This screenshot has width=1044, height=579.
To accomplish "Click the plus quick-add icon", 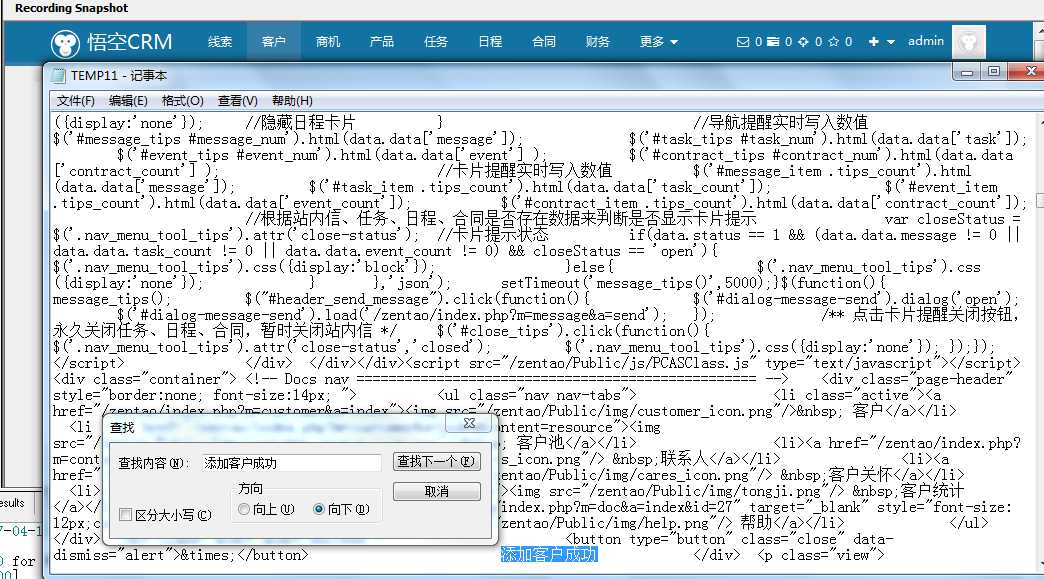I will (x=874, y=42).
